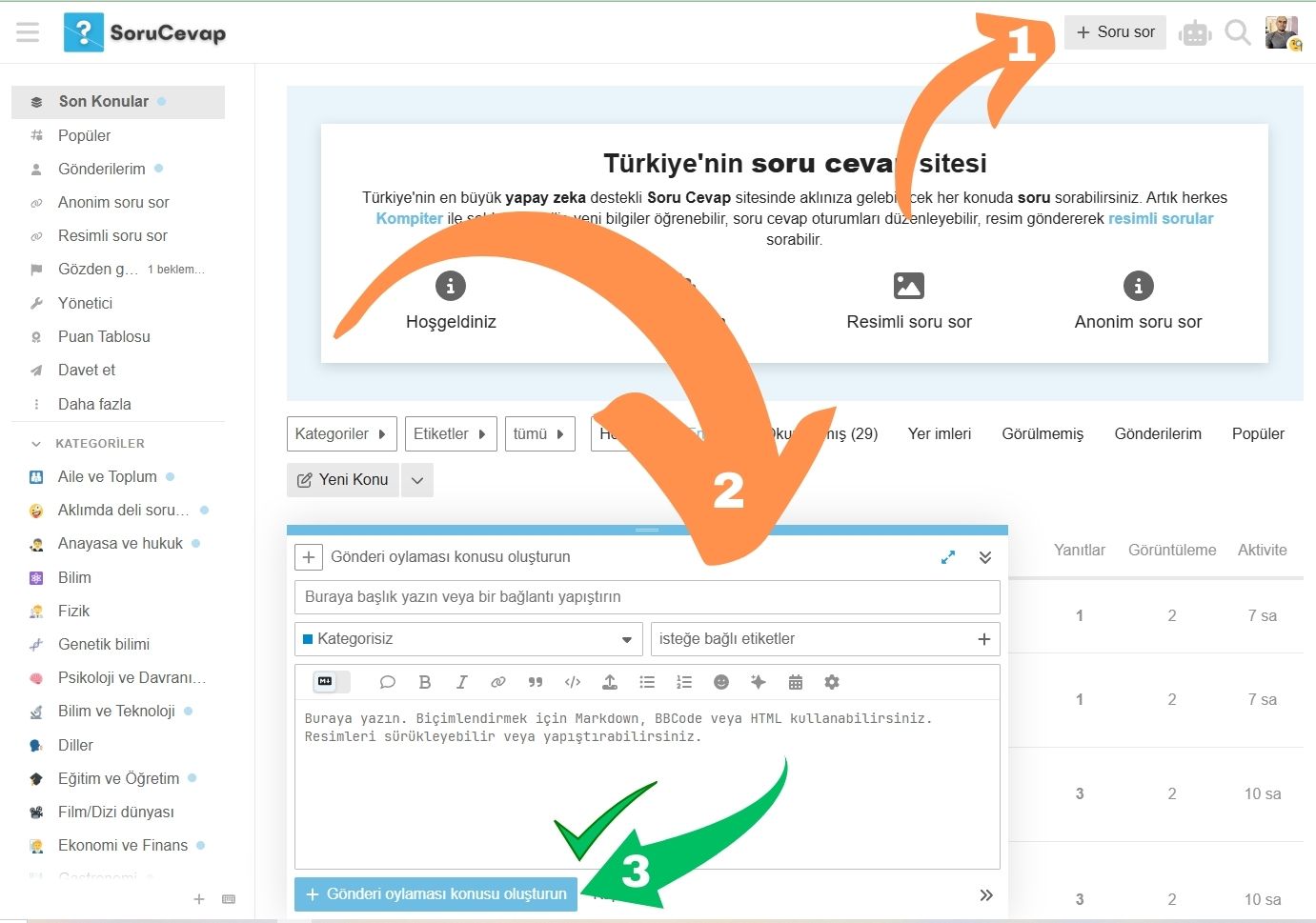Apply bold formatting in composer
The height and width of the screenshot is (923, 1316).
[x=425, y=682]
